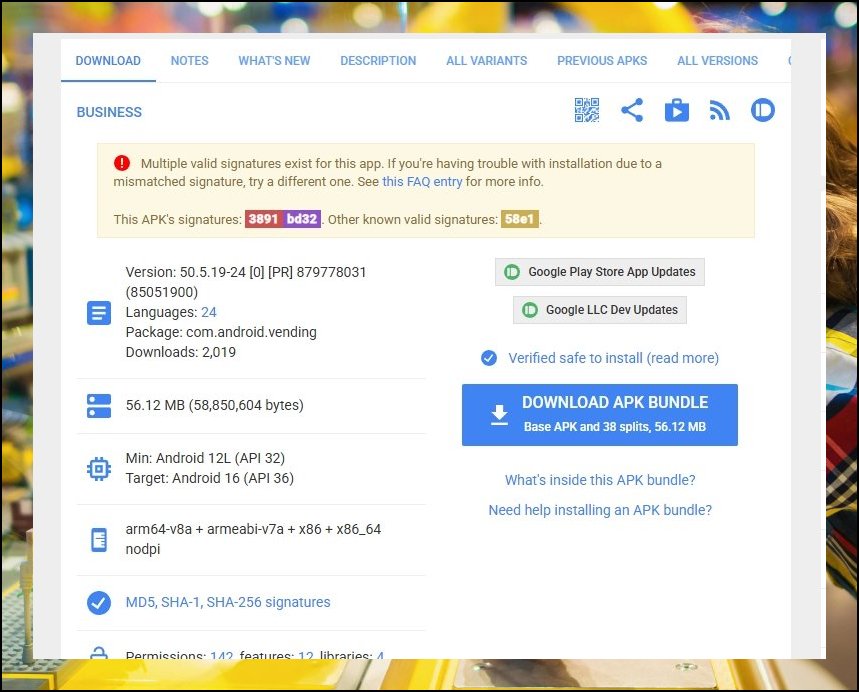Subscribe to Google Play Store App Updates
Image resolution: width=859 pixels, height=692 pixels.
tap(600, 272)
